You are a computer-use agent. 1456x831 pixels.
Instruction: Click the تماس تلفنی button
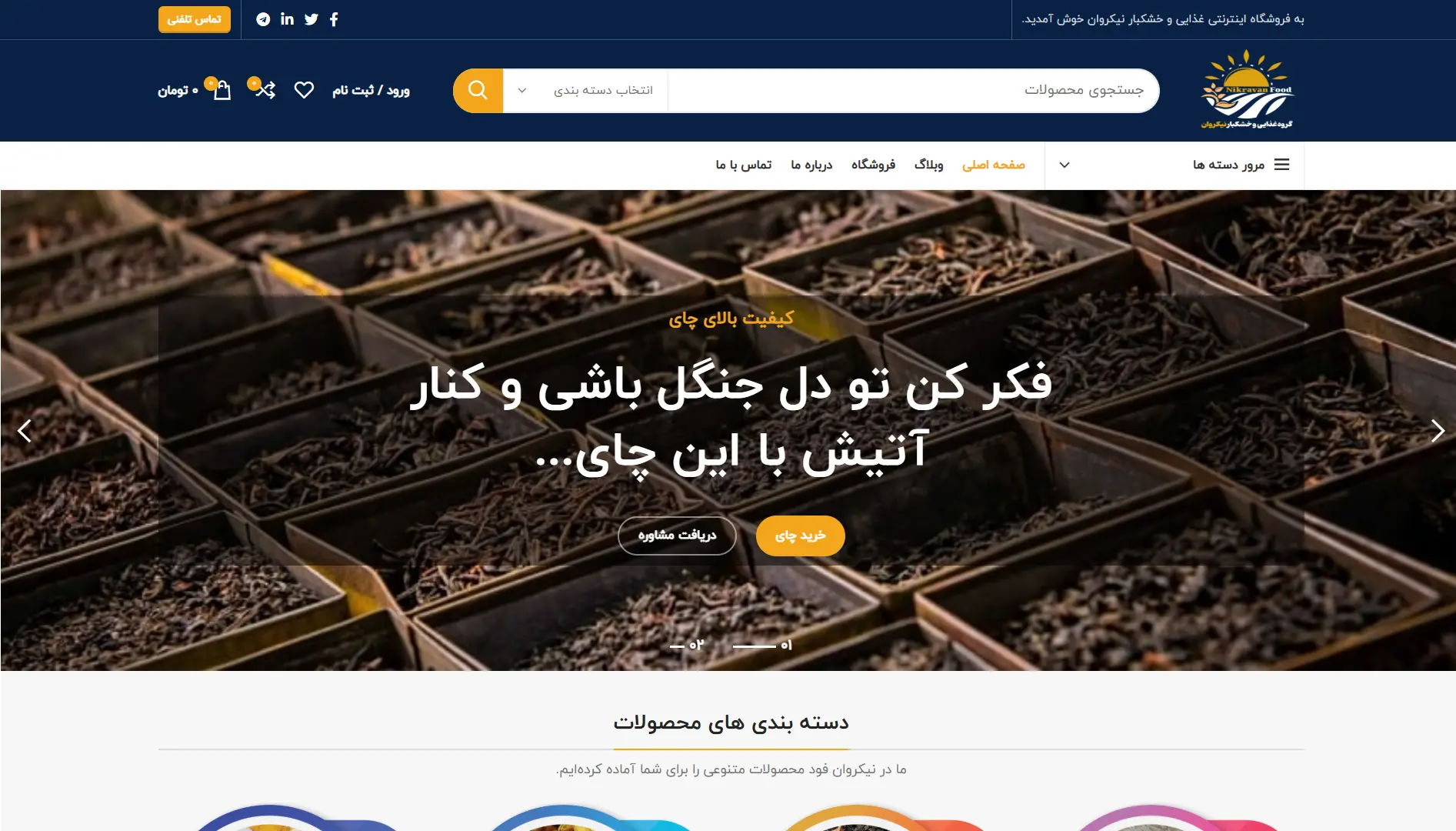click(195, 19)
